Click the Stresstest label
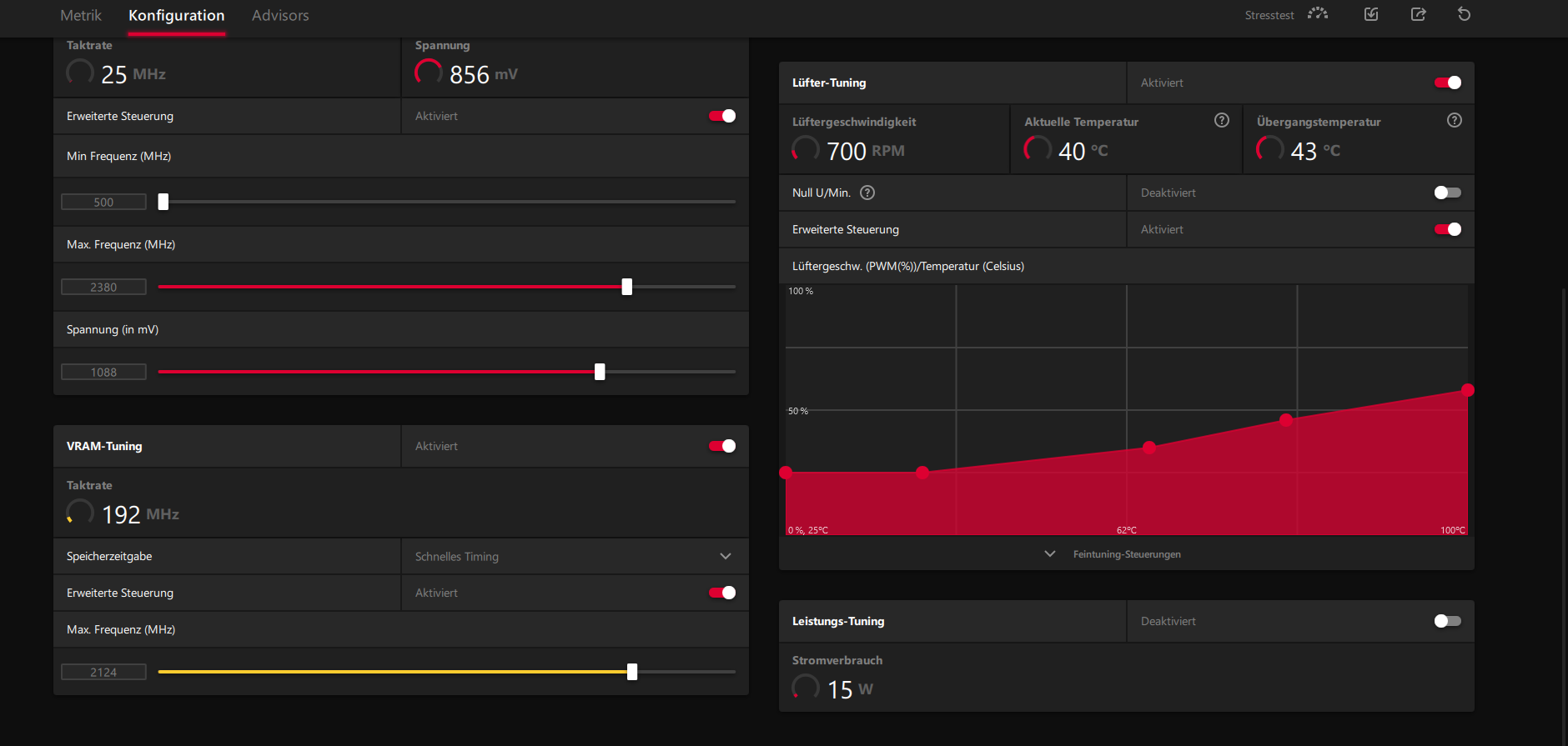Viewport: 1568px width, 746px height. [1269, 15]
